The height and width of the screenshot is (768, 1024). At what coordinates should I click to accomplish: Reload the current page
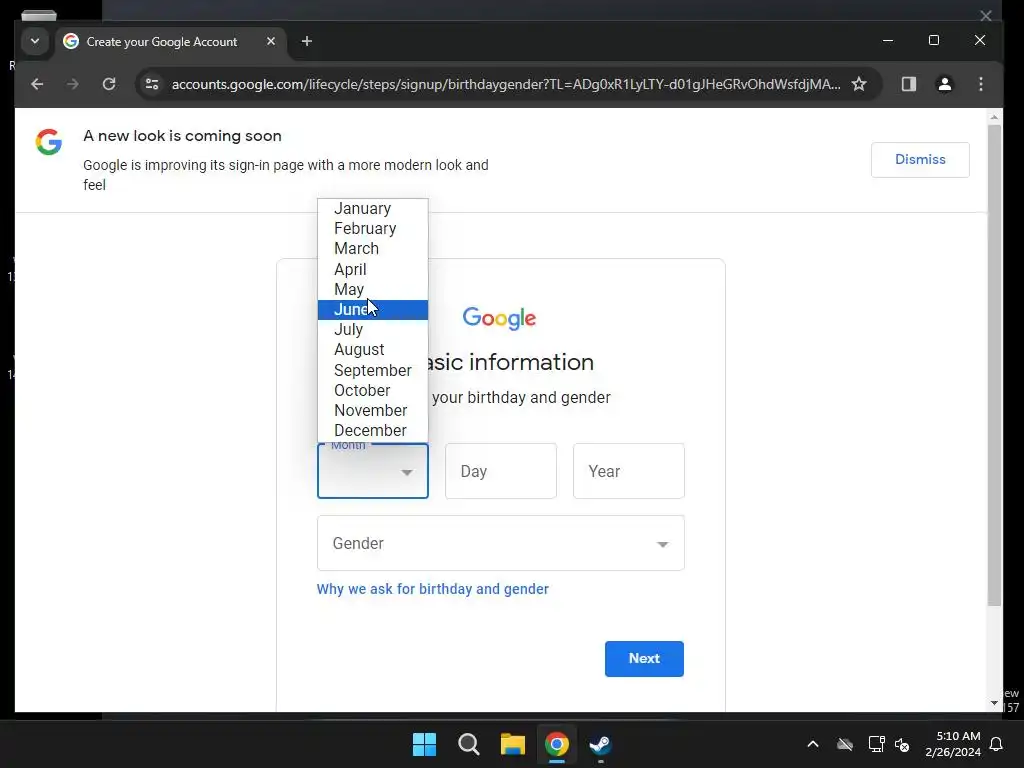point(109,84)
